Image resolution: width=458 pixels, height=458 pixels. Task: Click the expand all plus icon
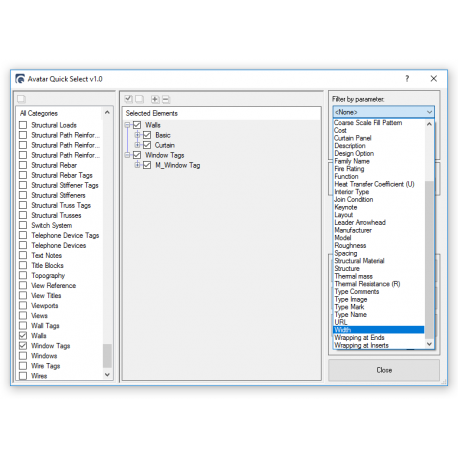coord(155,99)
